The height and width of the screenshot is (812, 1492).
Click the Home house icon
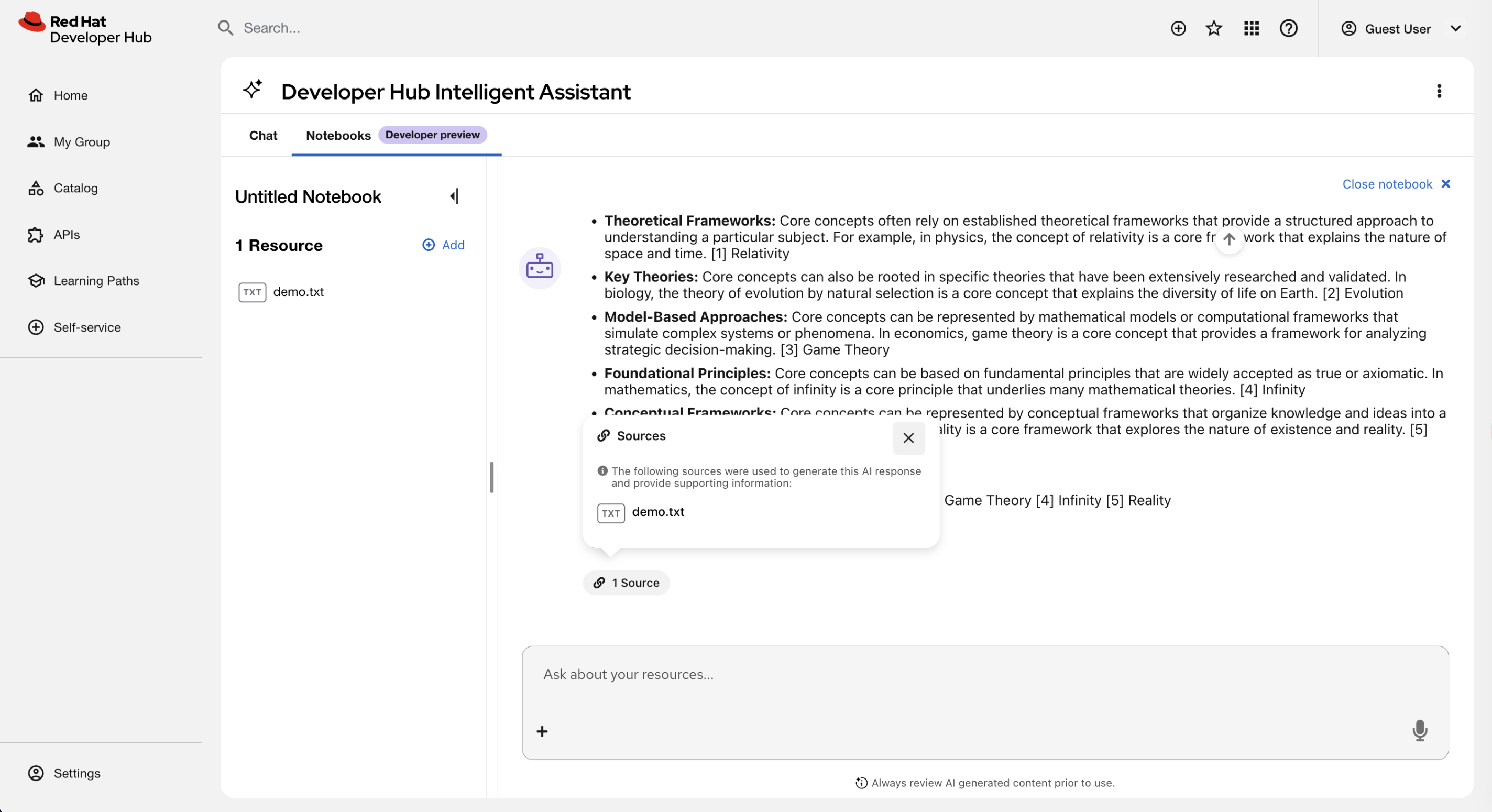[36, 95]
